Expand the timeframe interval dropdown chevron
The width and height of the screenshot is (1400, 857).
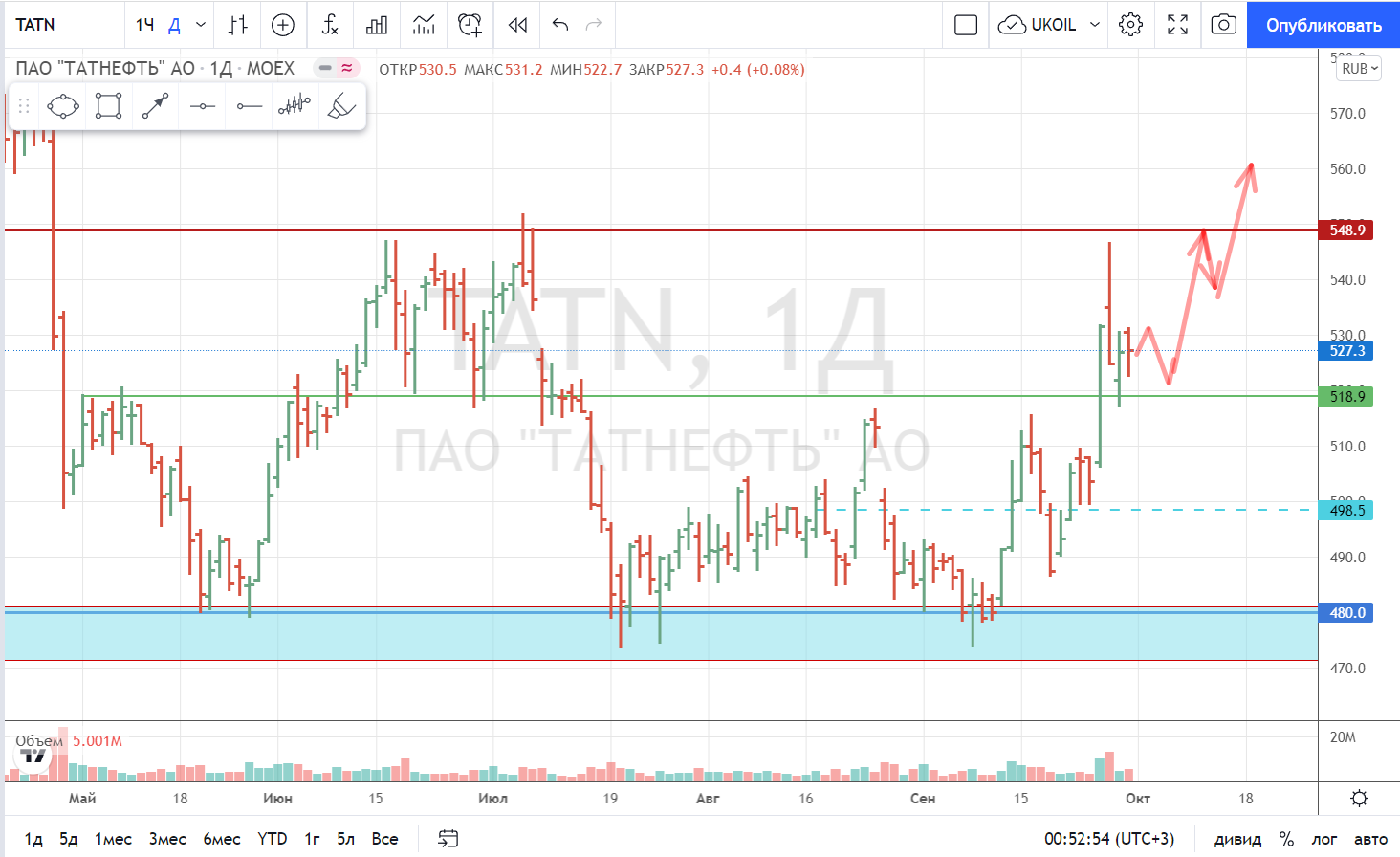201,25
